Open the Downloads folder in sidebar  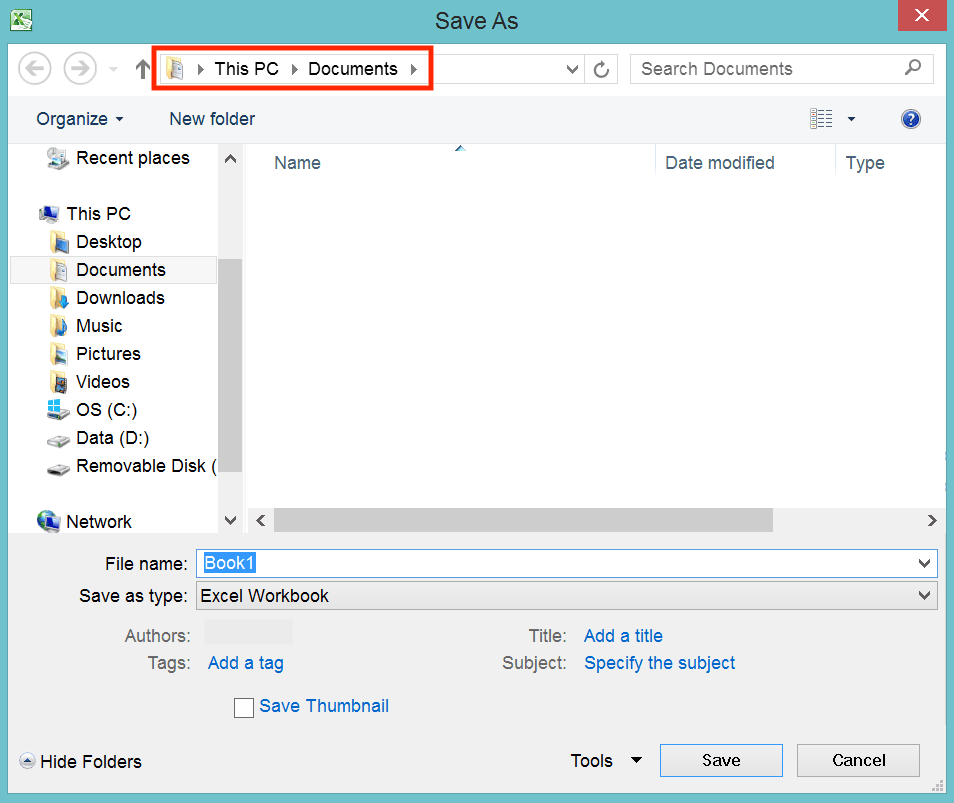point(120,298)
